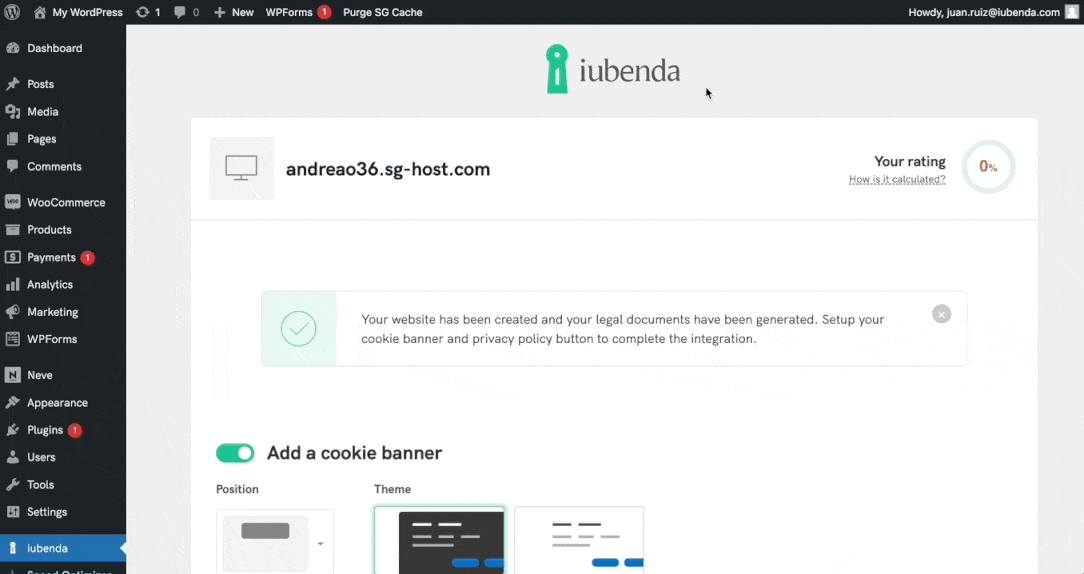This screenshot has width=1084, height=574.
Task: Open WooCommerce in the sidebar menu
Action: tap(65, 202)
